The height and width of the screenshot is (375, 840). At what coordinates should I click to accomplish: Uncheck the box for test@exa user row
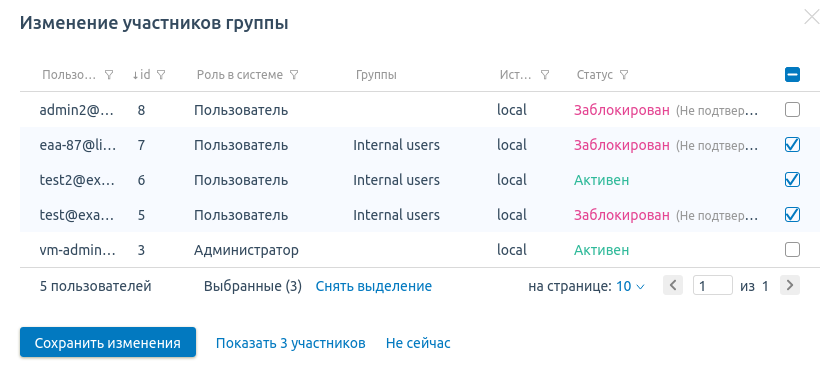pyautogui.click(x=792, y=215)
